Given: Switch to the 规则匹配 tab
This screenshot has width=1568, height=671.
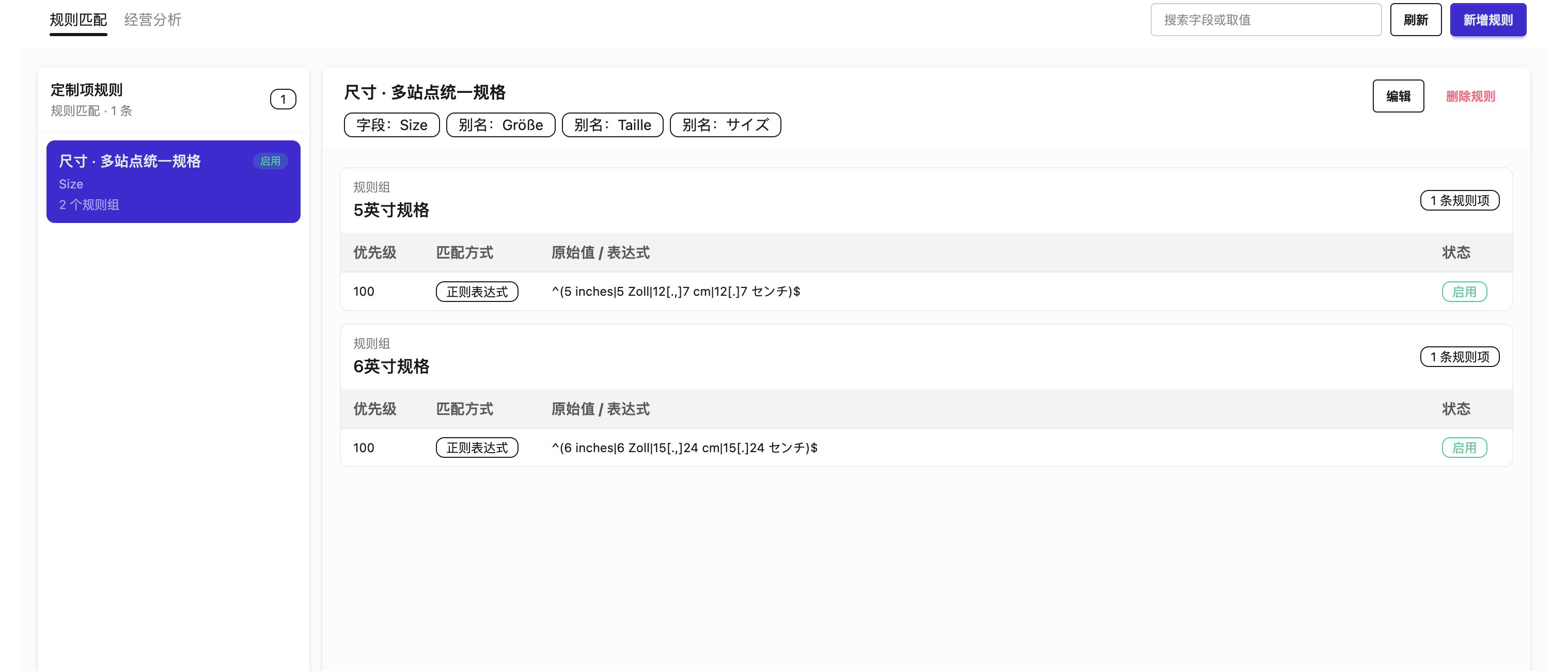Looking at the screenshot, I should (78, 20).
